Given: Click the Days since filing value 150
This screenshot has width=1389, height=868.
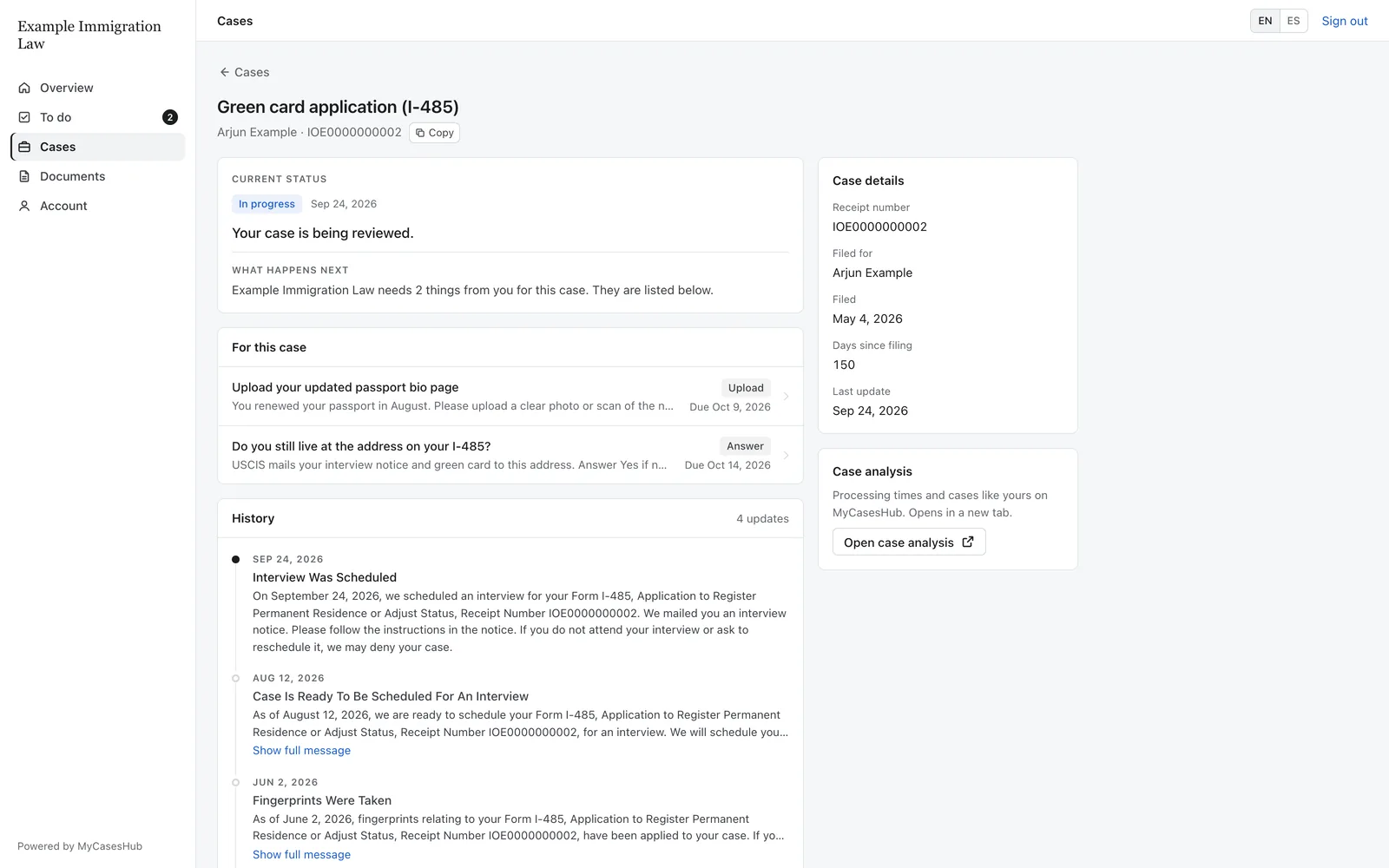Looking at the screenshot, I should pyautogui.click(x=844, y=365).
